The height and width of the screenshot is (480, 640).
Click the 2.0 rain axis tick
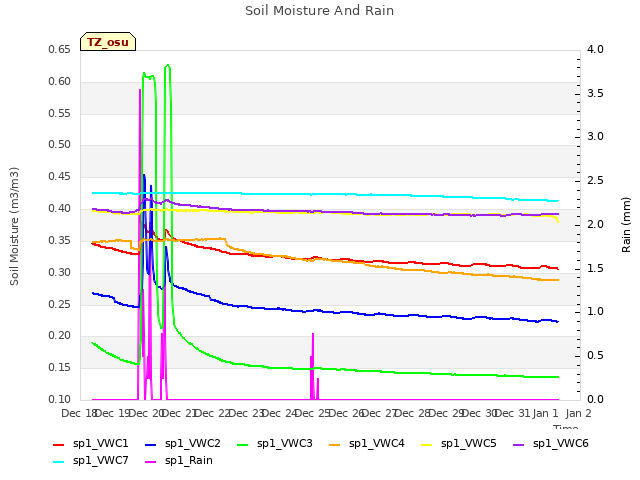click(x=595, y=224)
